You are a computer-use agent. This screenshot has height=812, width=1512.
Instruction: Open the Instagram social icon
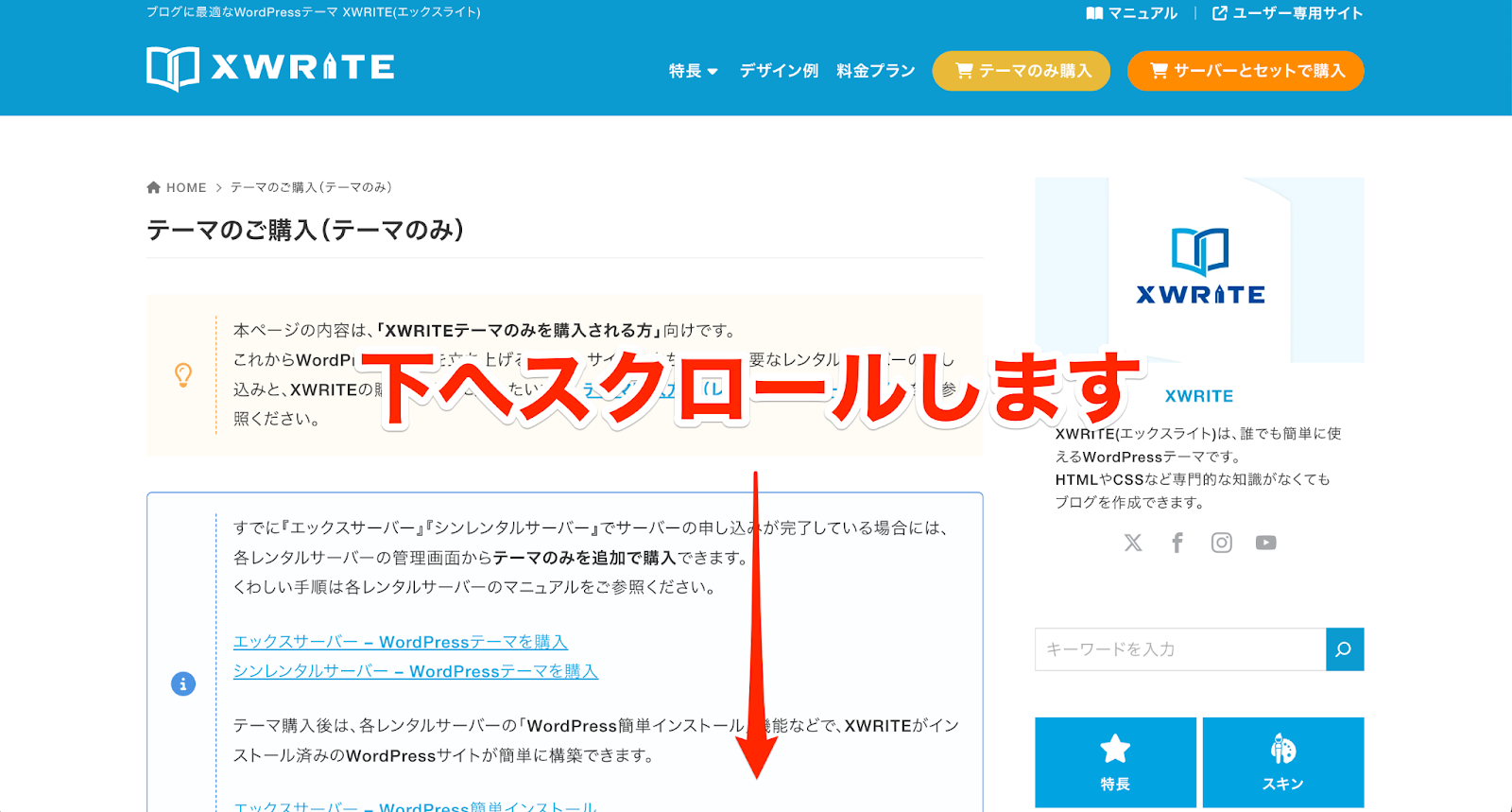pyautogui.click(x=1222, y=543)
